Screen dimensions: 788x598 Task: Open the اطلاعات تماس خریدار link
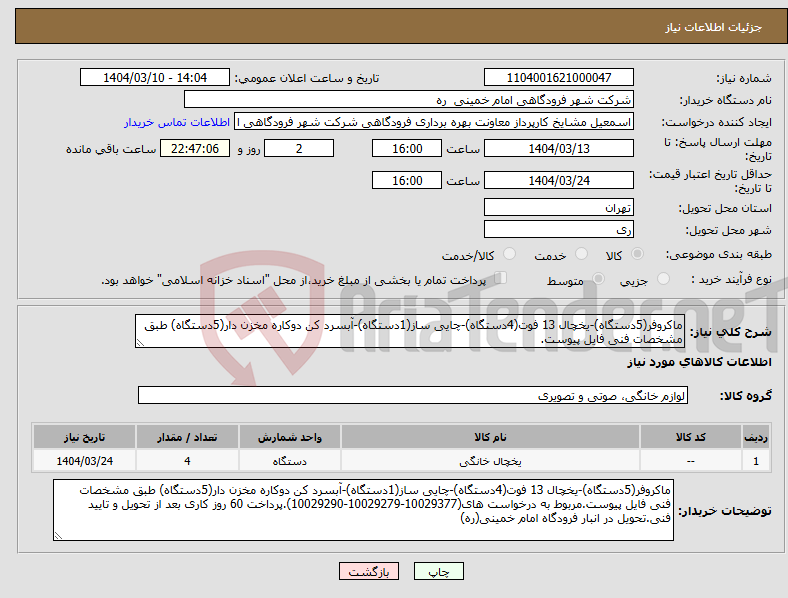pos(177,122)
